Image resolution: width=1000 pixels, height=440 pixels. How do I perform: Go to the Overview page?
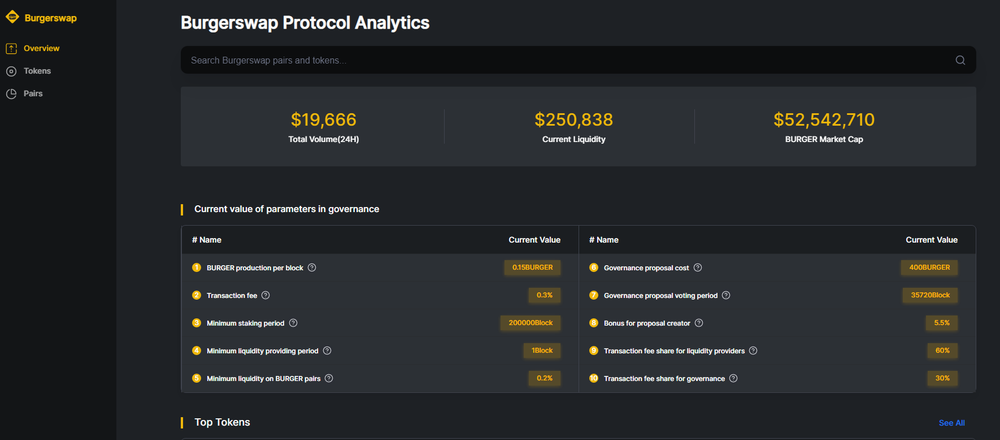[41, 48]
